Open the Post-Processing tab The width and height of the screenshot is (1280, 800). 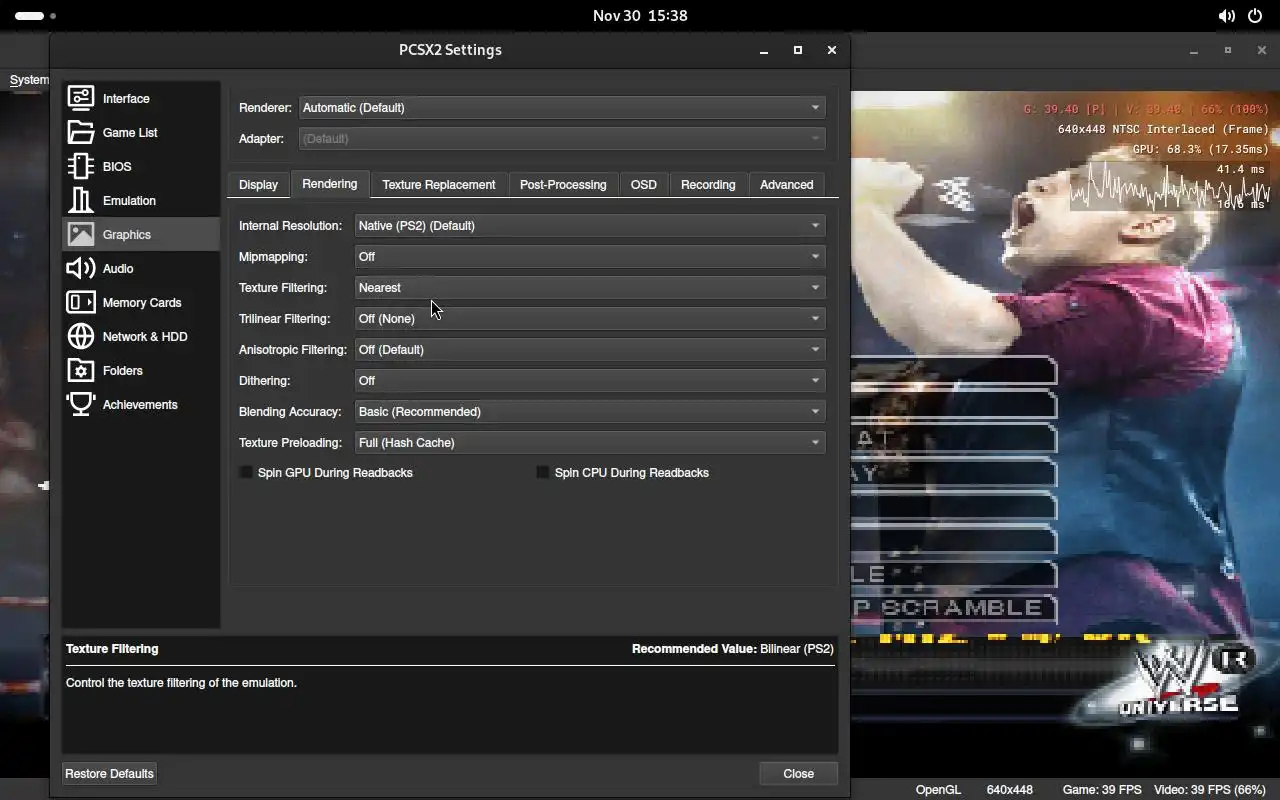(563, 185)
